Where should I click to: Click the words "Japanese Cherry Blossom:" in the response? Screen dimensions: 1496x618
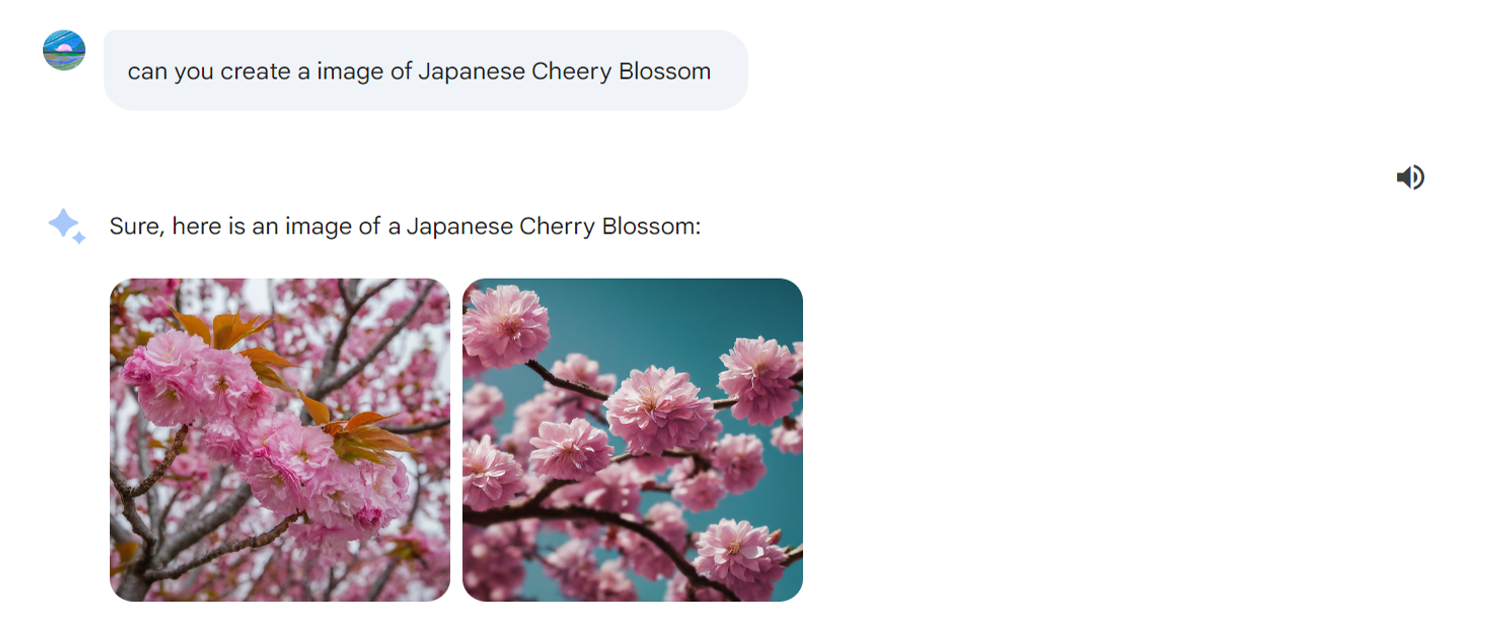(x=554, y=226)
